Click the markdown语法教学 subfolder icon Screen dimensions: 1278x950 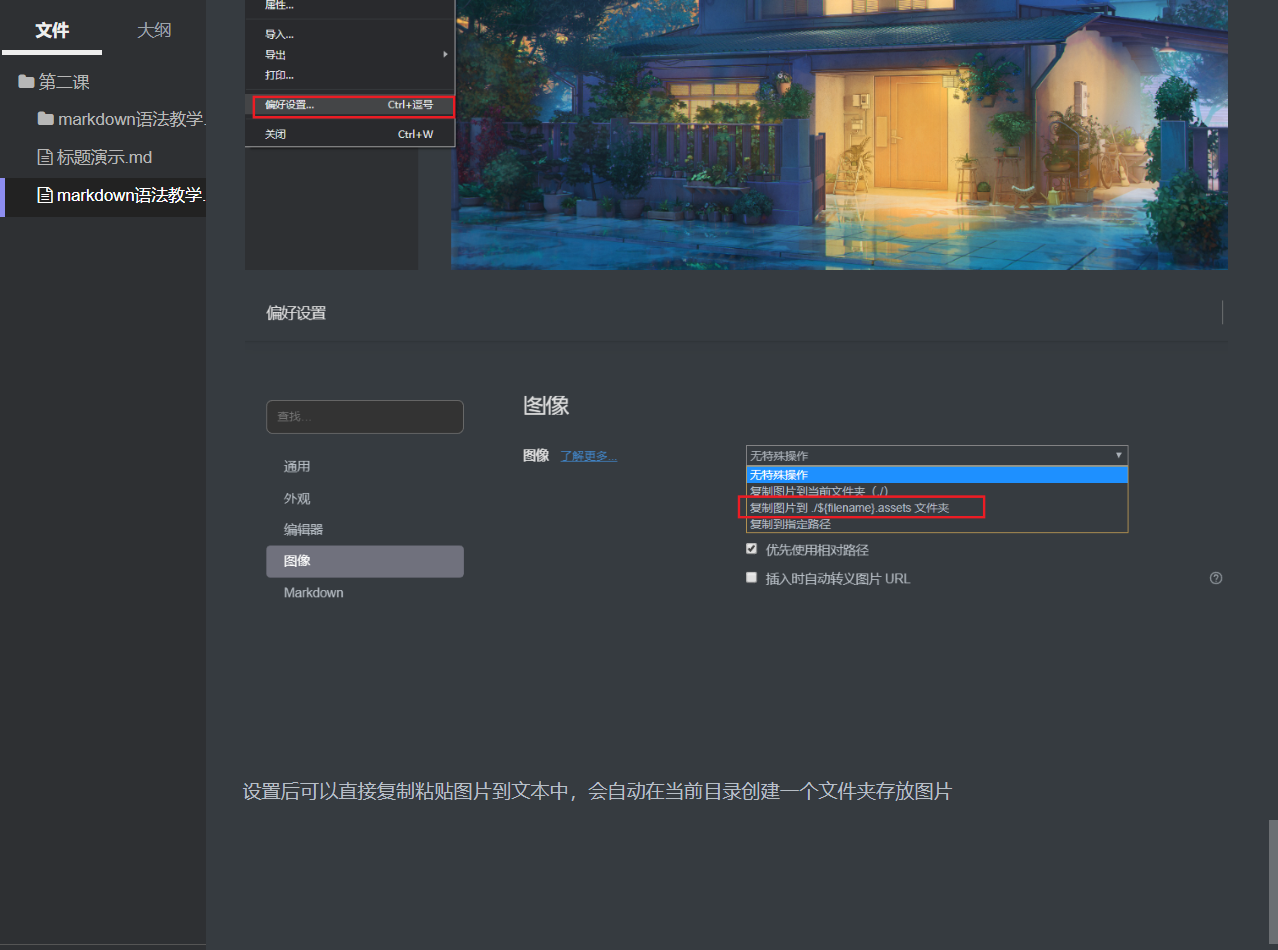(45, 119)
